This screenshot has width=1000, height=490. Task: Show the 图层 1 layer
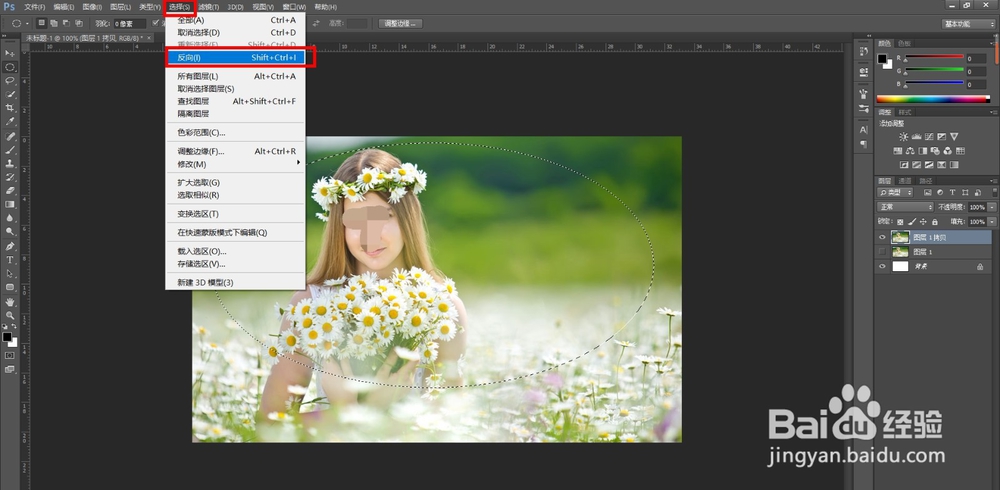tap(882, 252)
